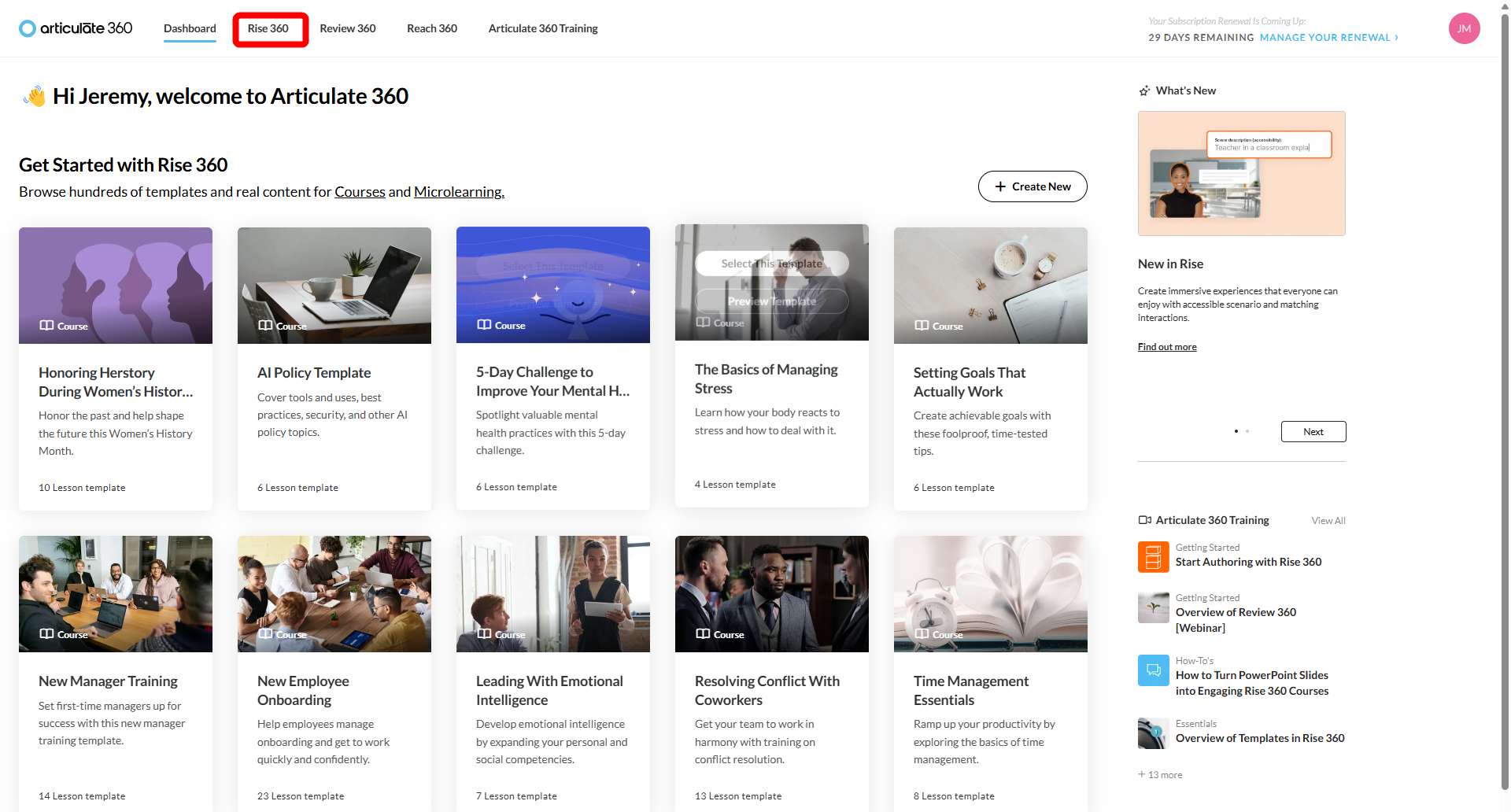
Task: Open Overview of Templates in Rise 360
Action: [x=1260, y=738]
